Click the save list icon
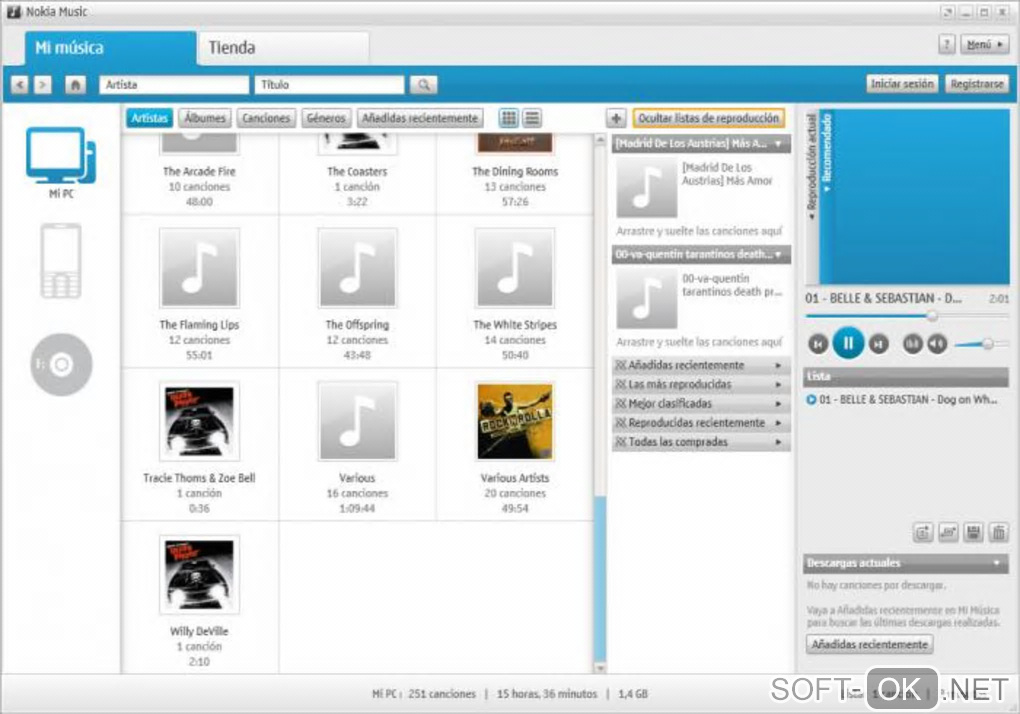The width and height of the screenshot is (1020, 714). [x=974, y=533]
